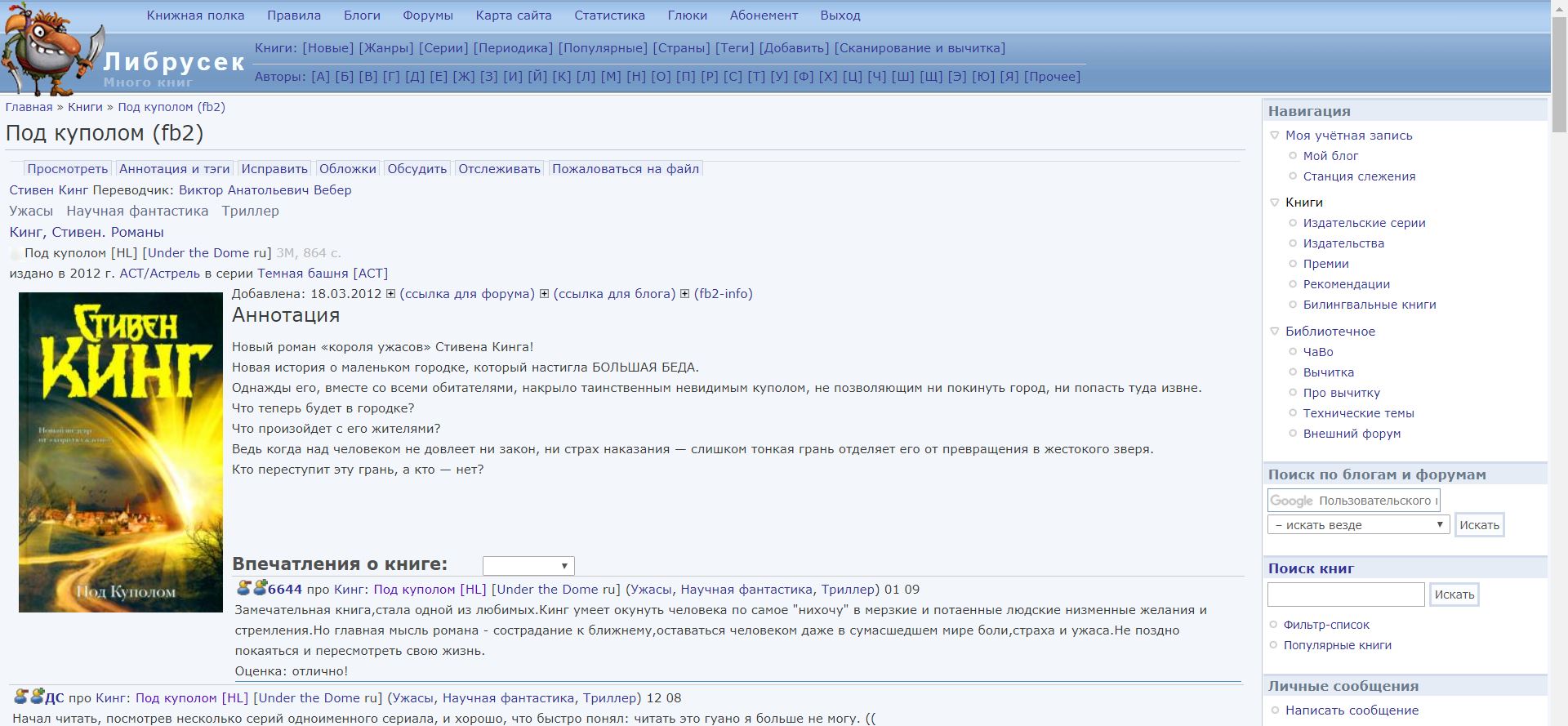
Task: Open author link 'Стивен Кинг'
Action: pos(48,190)
